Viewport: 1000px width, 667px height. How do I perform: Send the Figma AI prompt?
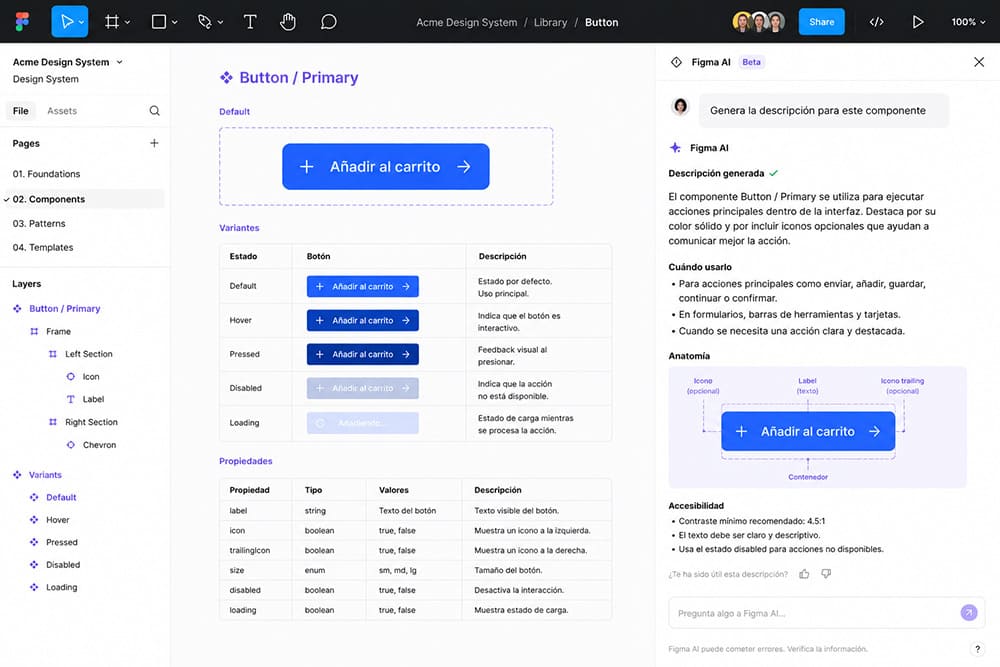pos(969,613)
